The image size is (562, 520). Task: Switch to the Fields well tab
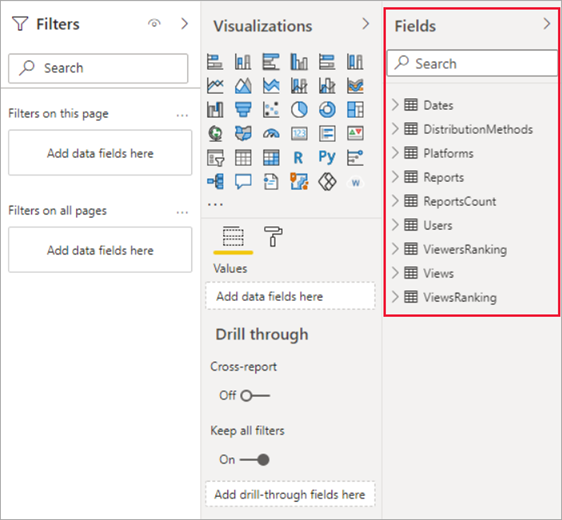pos(233,237)
